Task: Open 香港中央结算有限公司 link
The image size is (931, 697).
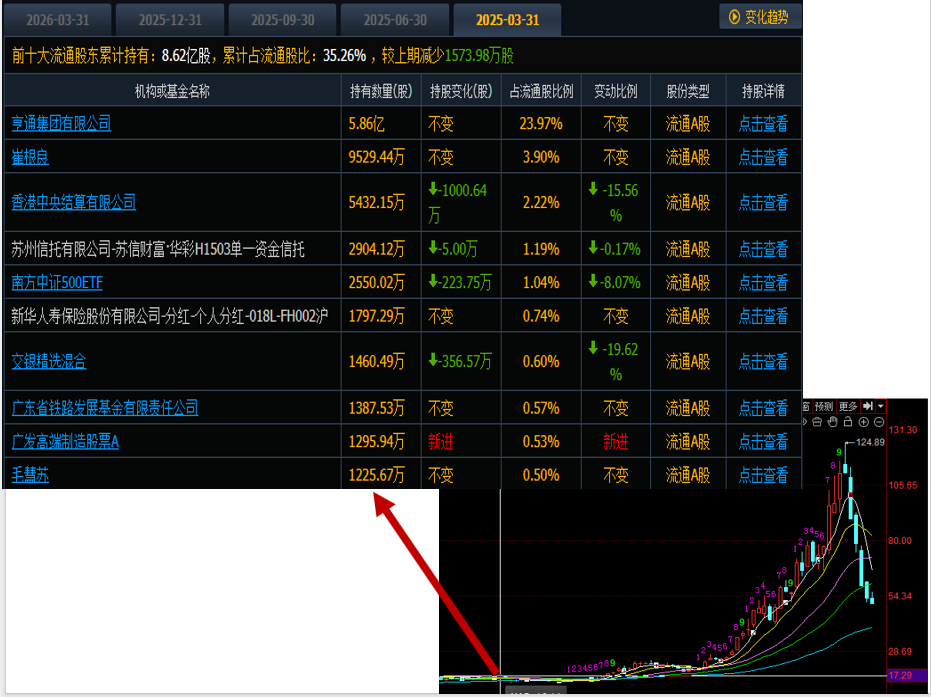Action: (74, 202)
